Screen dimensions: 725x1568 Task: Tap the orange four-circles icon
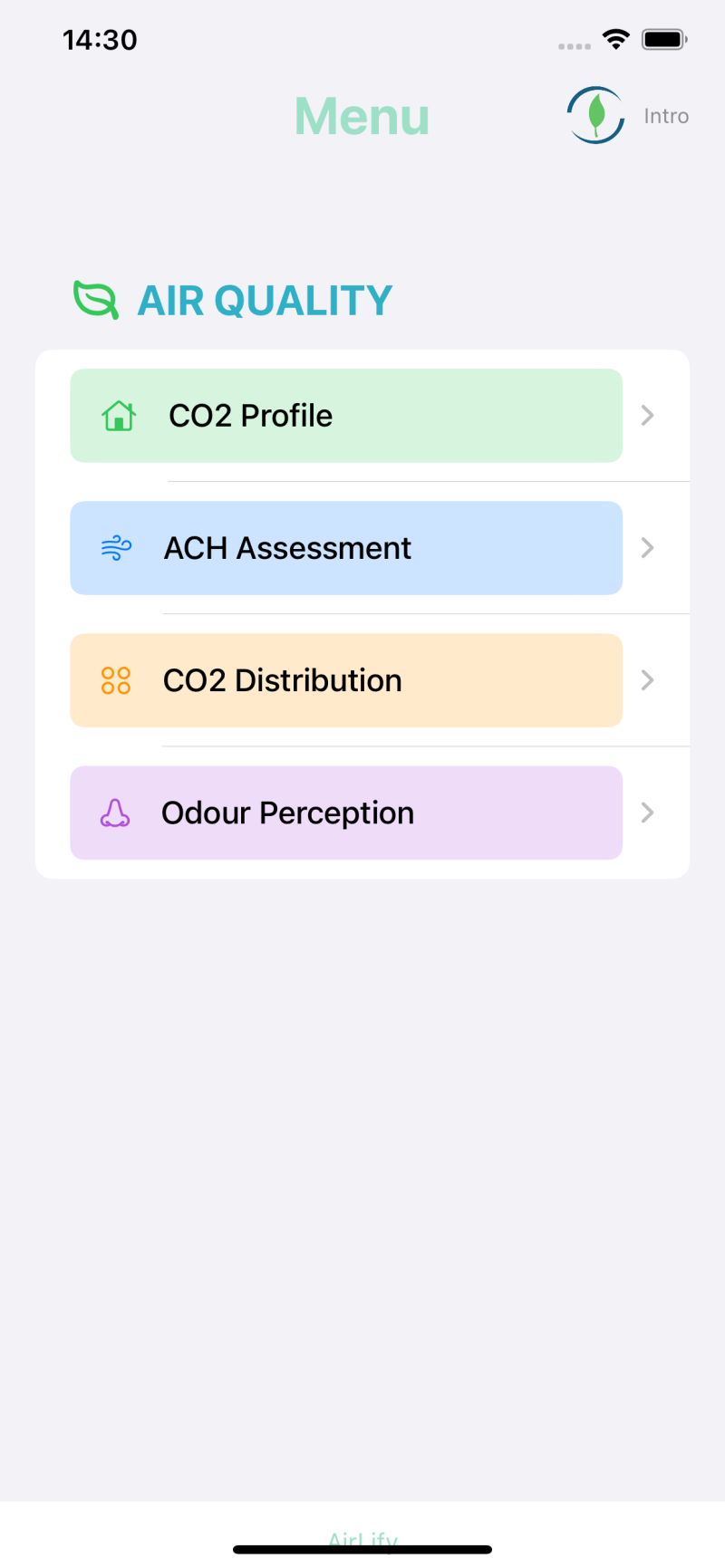[116, 680]
